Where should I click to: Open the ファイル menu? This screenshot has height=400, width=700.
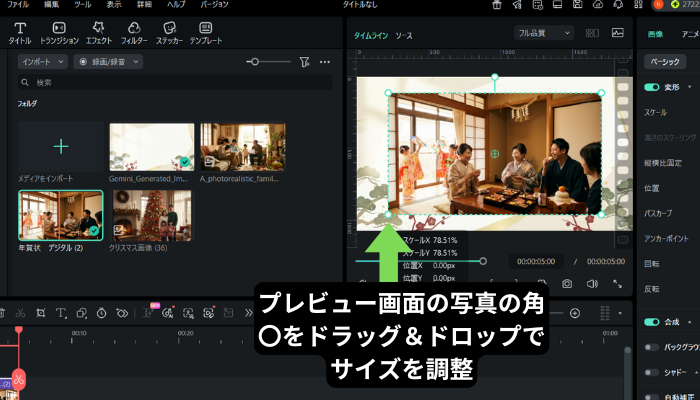(18, 4)
